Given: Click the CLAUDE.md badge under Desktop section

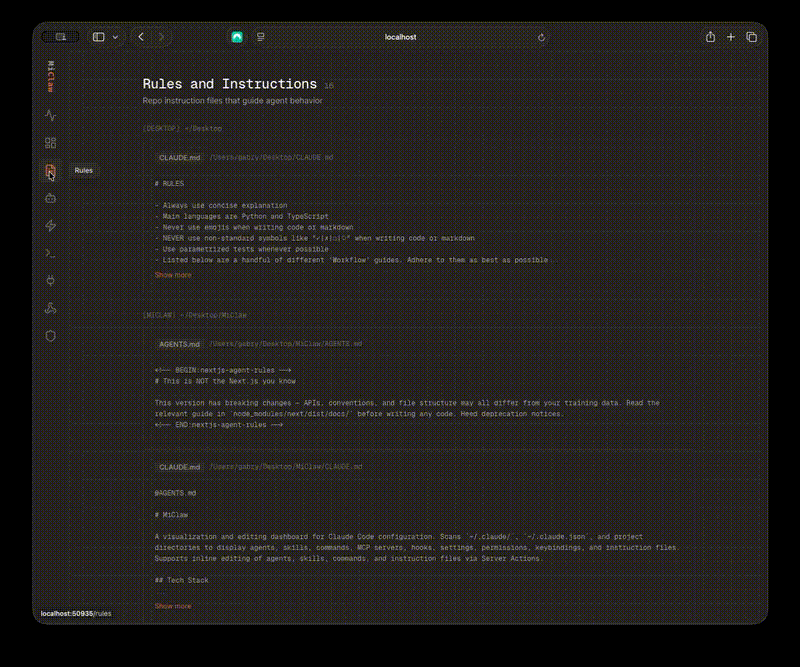Looking at the screenshot, I should [180, 158].
